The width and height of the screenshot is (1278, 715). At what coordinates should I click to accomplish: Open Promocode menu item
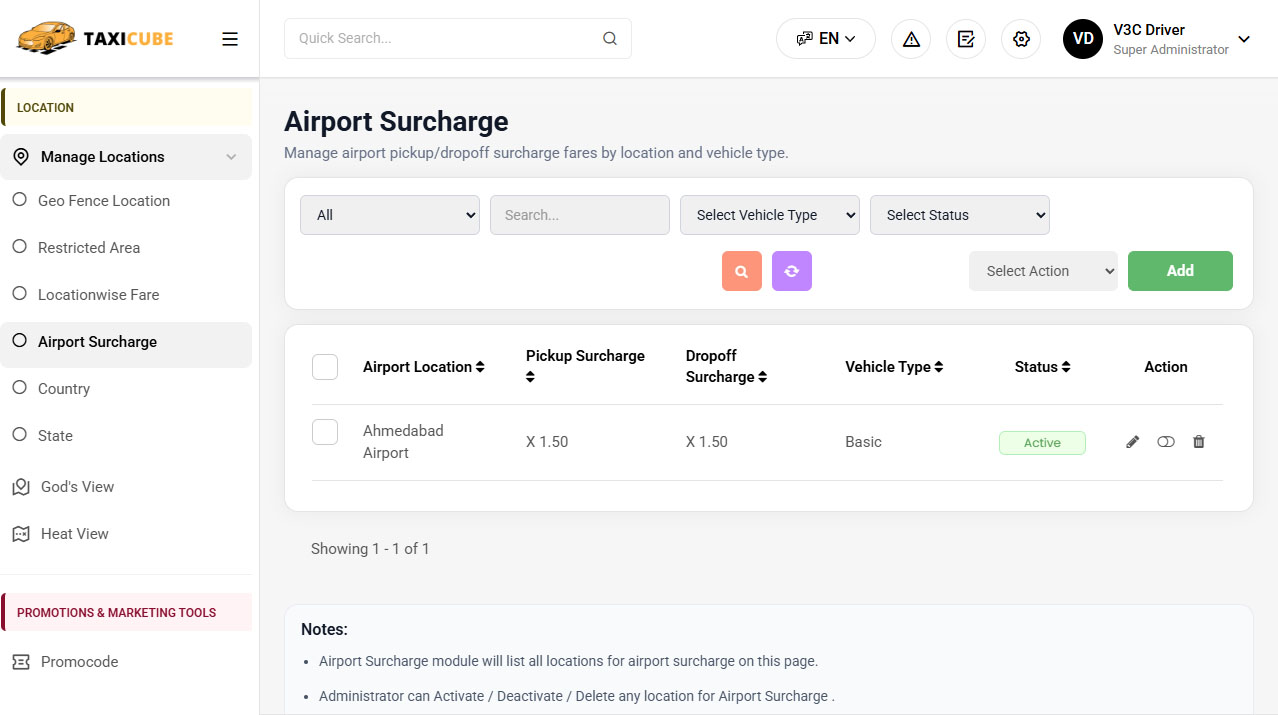tap(126, 662)
